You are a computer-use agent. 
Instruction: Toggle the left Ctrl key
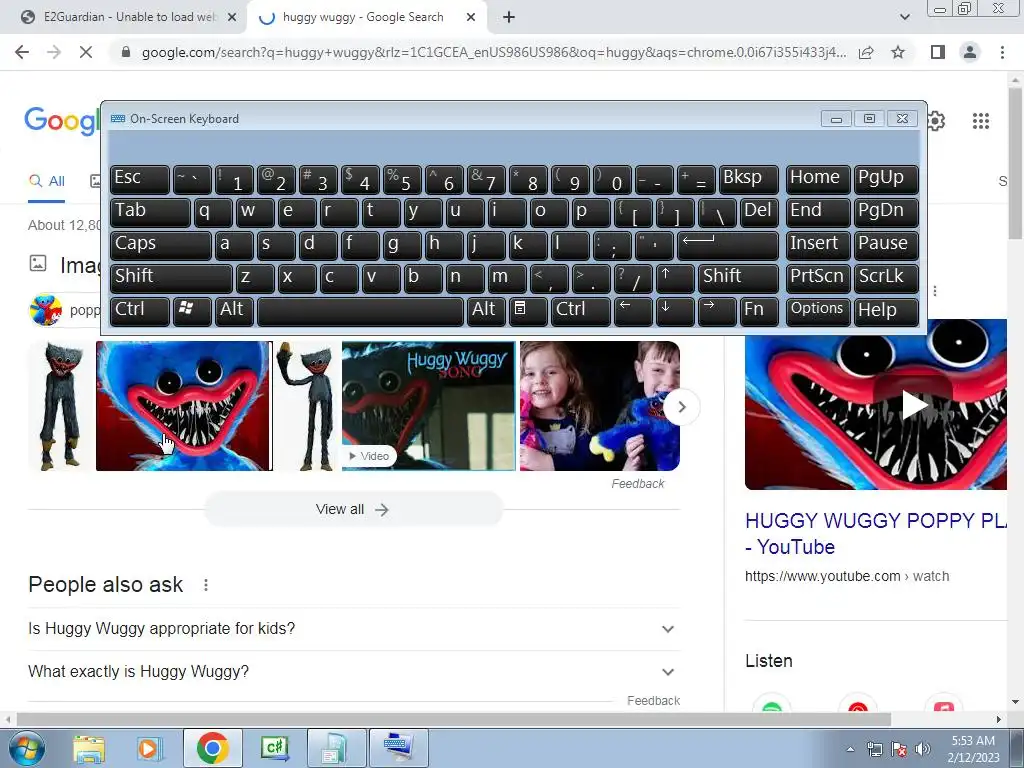(x=140, y=311)
